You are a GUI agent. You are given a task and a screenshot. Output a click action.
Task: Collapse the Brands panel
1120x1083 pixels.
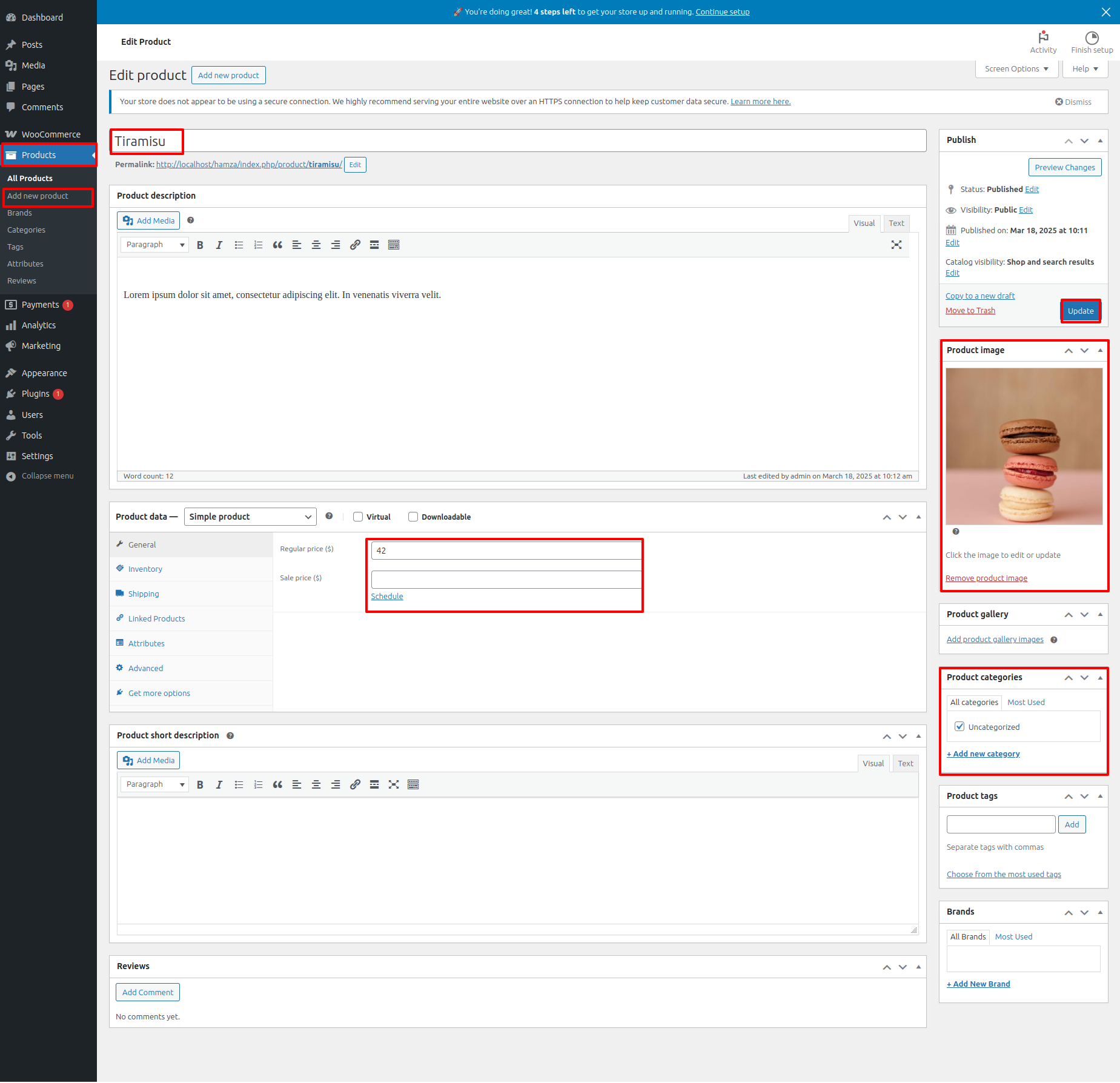click(x=1100, y=912)
